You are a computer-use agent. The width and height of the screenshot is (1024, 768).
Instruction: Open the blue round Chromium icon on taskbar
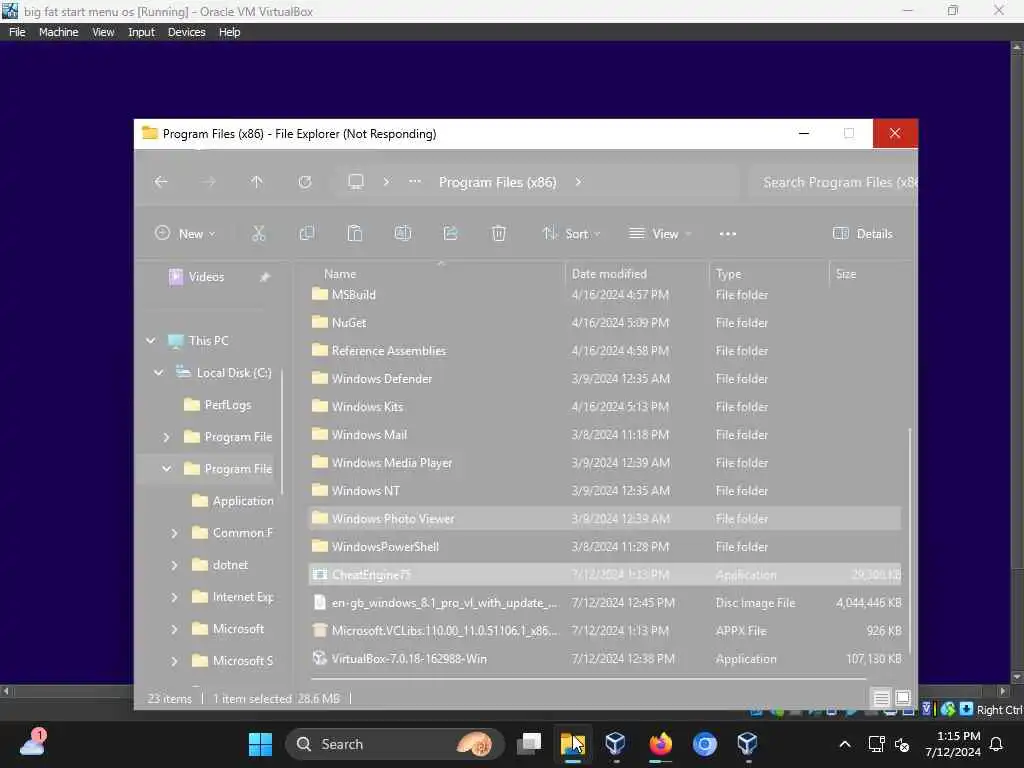705,744
